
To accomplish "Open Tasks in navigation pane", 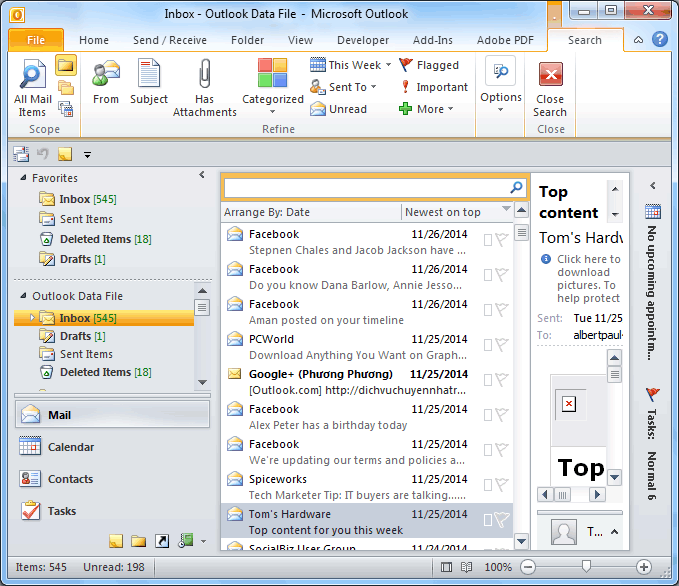I will click(x=113, y=511).
